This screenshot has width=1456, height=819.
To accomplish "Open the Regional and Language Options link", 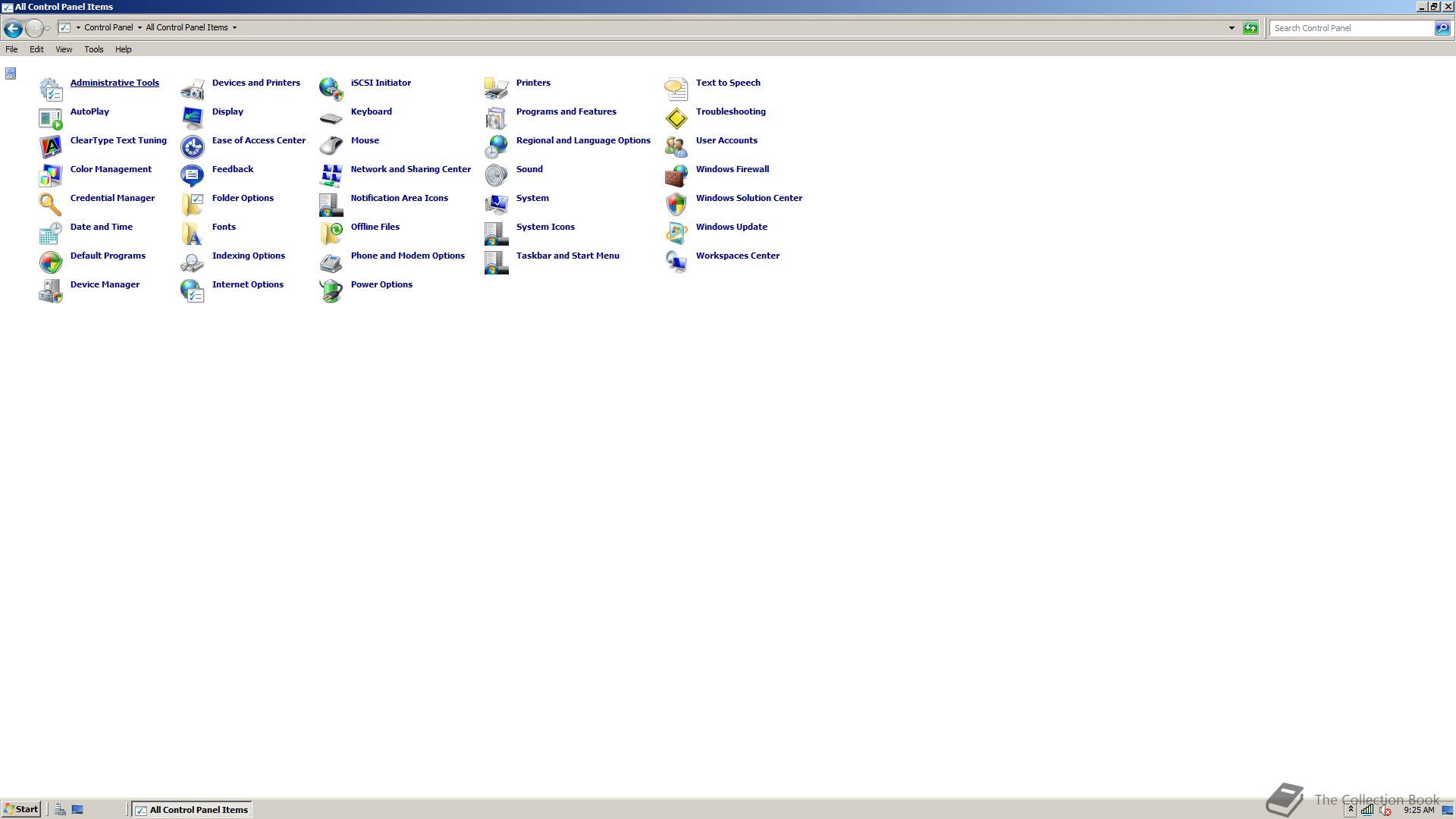I will 583,140.
